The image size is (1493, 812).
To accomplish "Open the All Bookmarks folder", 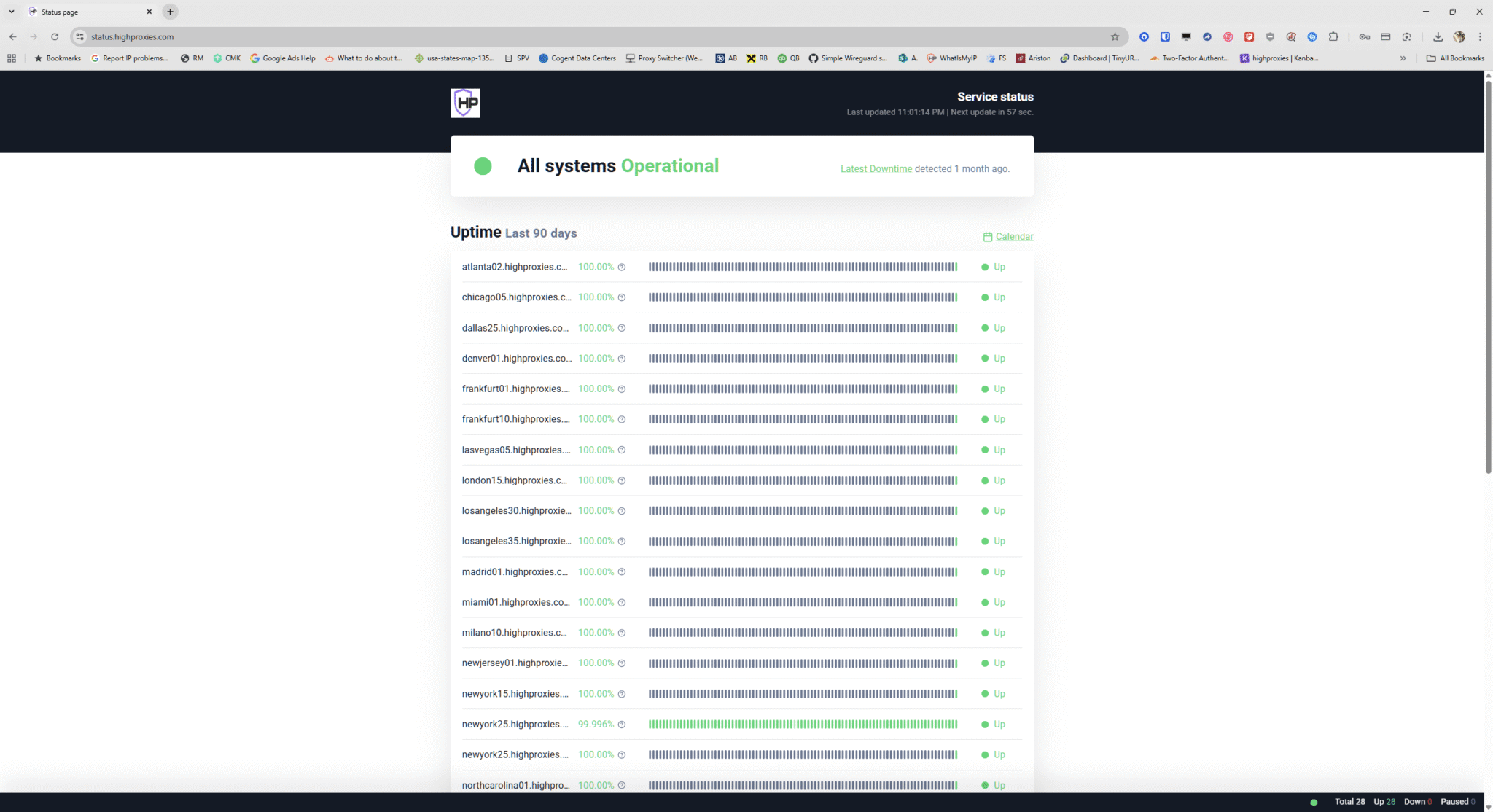I will (1455, 58).
